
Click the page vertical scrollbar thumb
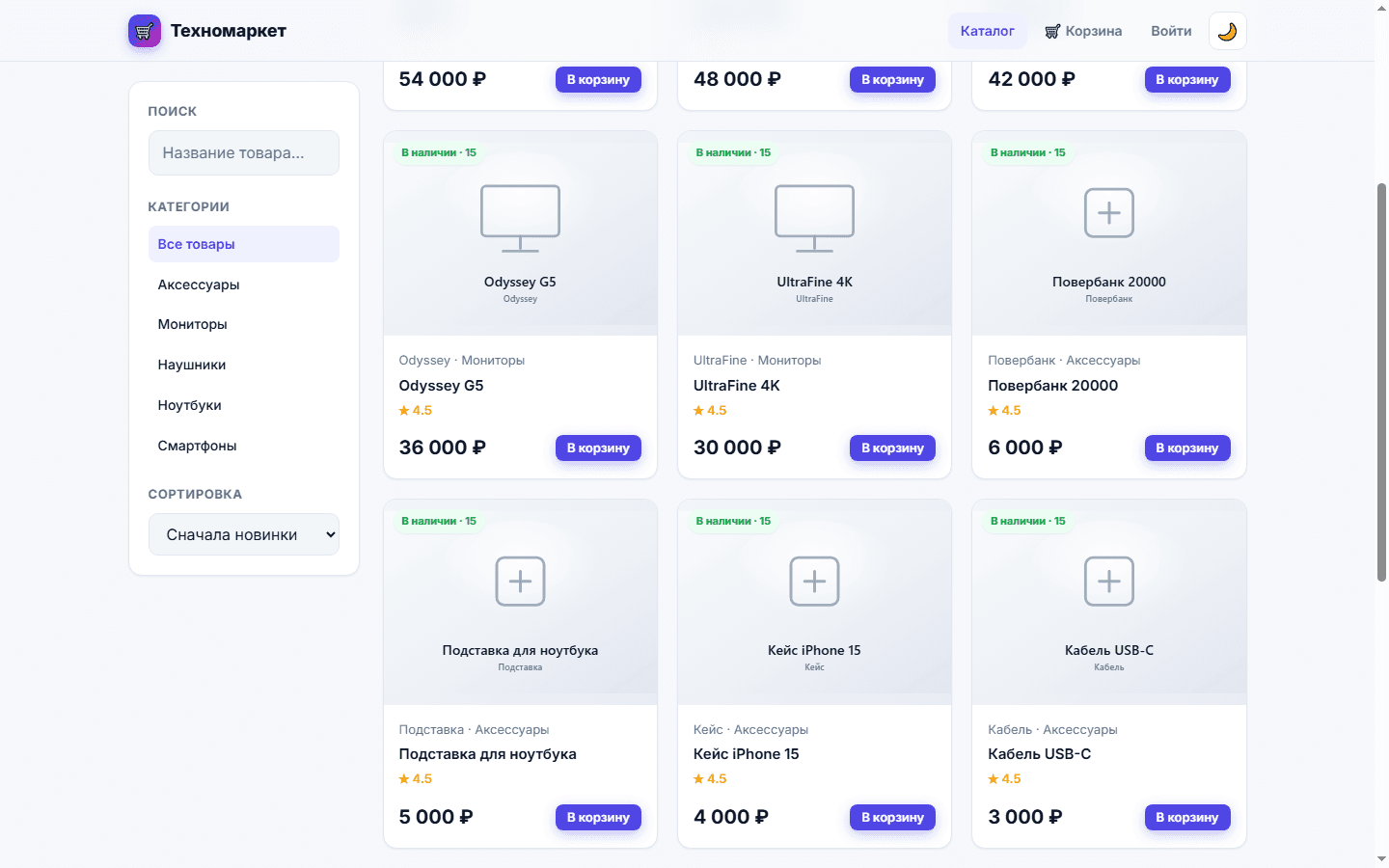pos(1381,382)
